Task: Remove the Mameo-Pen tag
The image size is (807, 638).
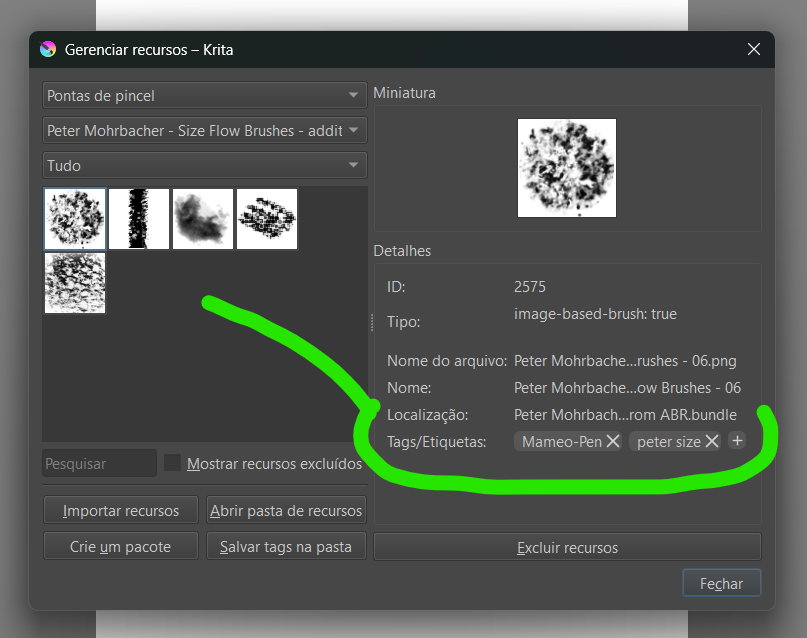Action: 612,441
